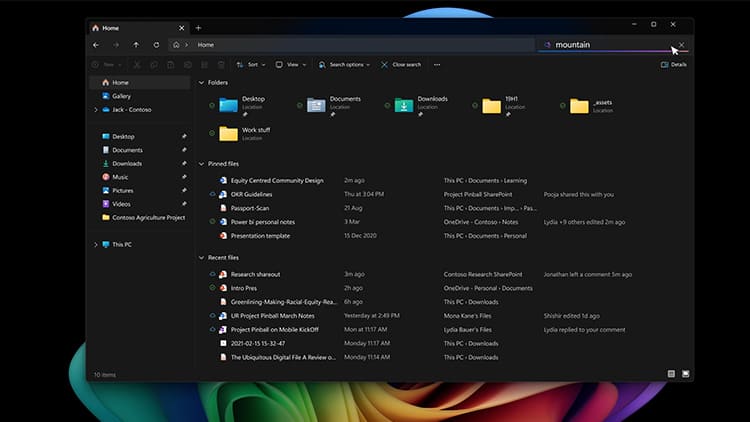Go back using the back arrow
The height and width of the screenshot is (422, 750).
96,45
